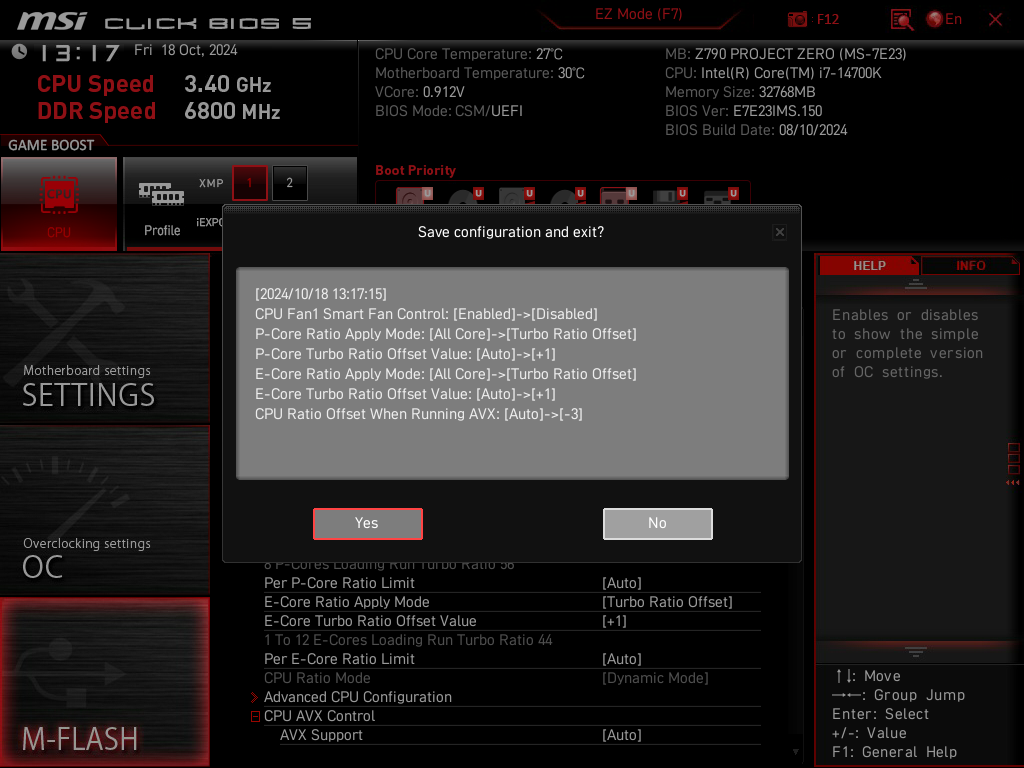
Task: Switch to the HELP tab
Action: pyautogui.click(x=869, y=266)
